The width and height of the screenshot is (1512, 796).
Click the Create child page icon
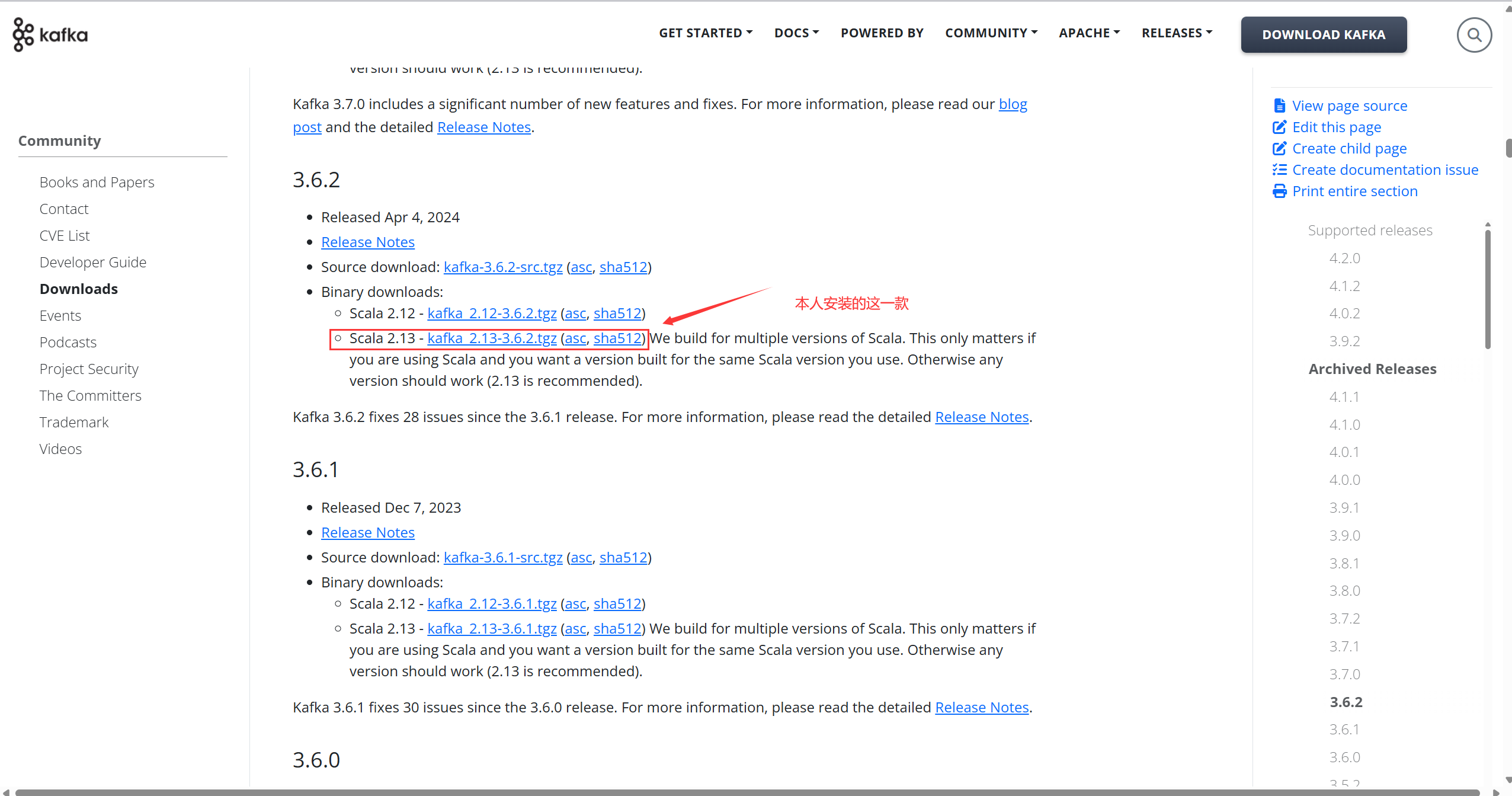1279,148
